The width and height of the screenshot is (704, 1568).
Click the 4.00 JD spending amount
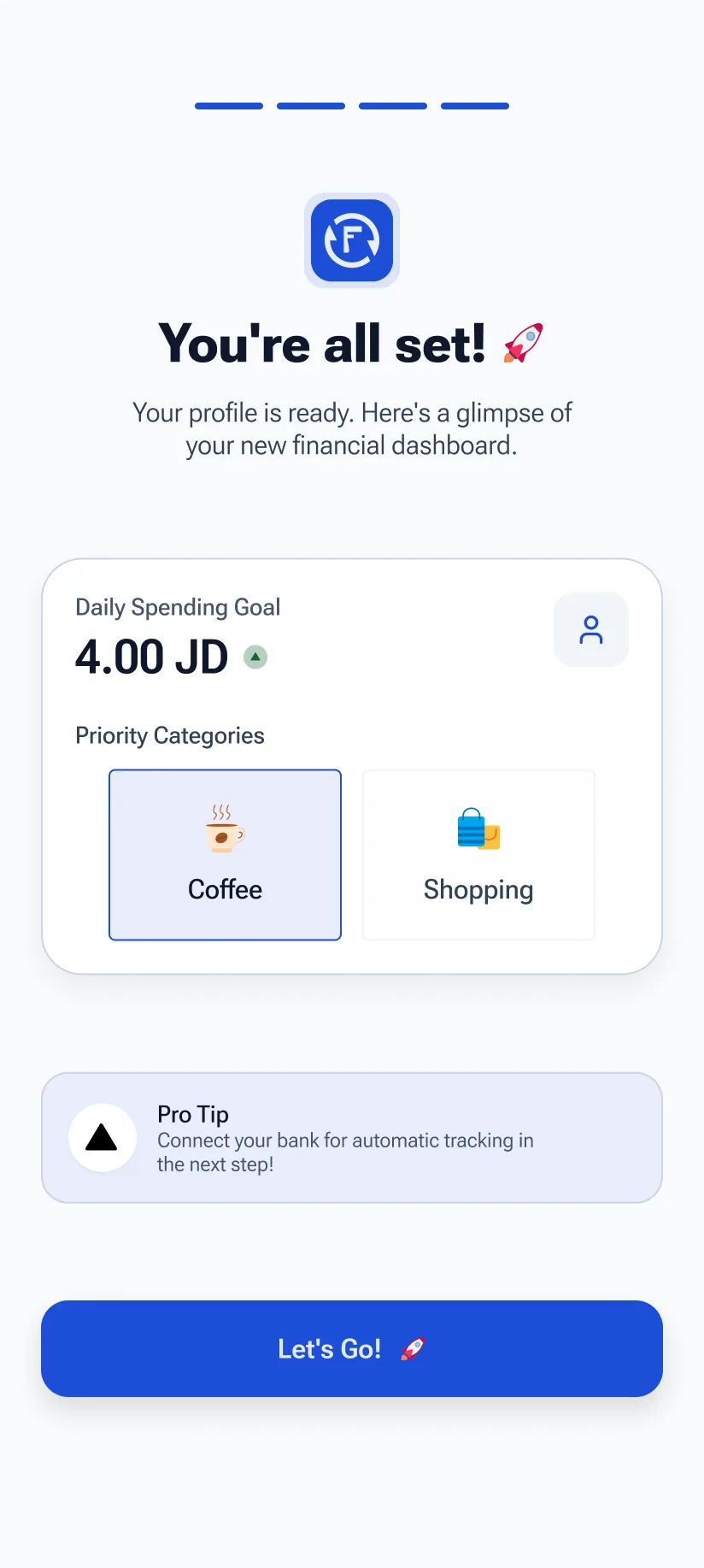152,657
